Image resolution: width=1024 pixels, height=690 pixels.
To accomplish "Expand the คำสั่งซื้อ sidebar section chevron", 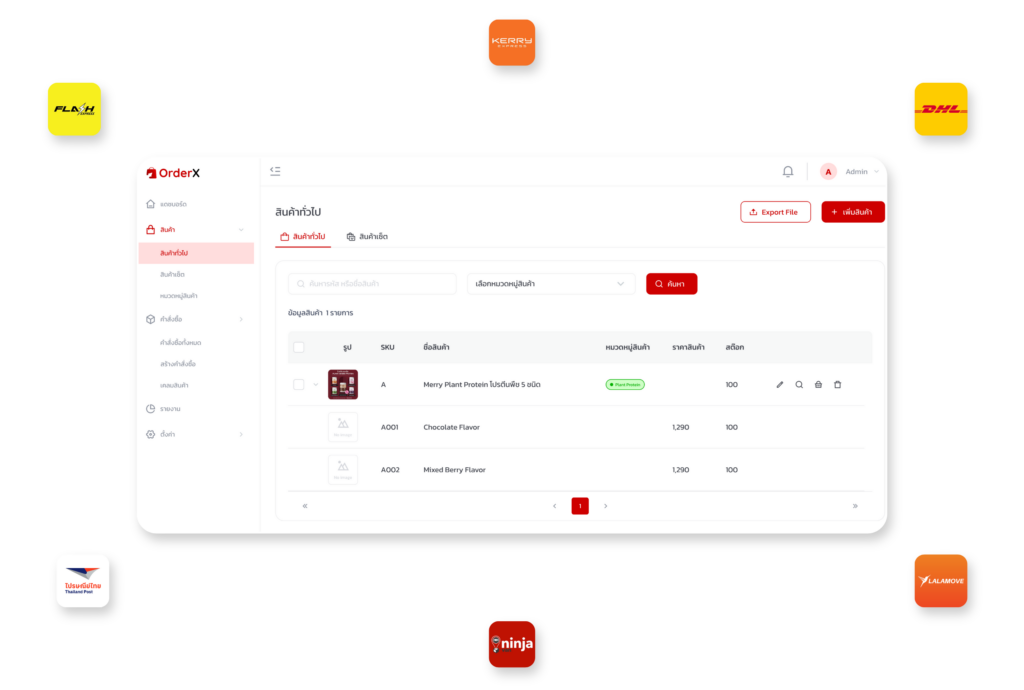I will pos(241,319).
